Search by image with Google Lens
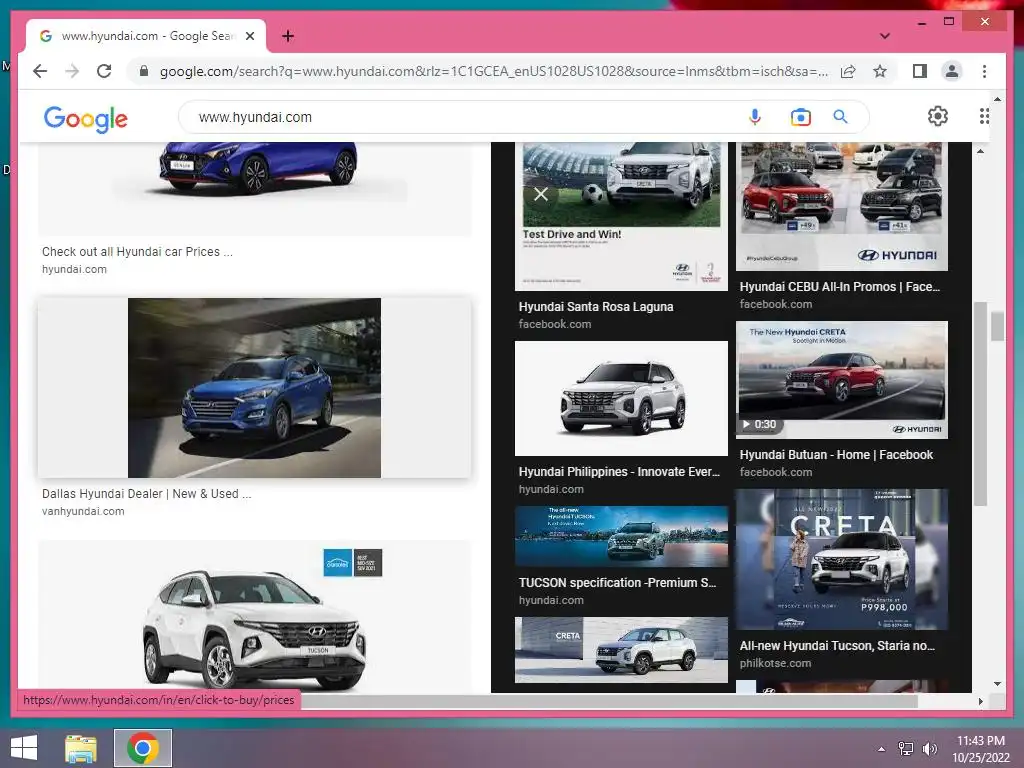The width and height of the screenshot is (1024, 768). pos(800,117)
